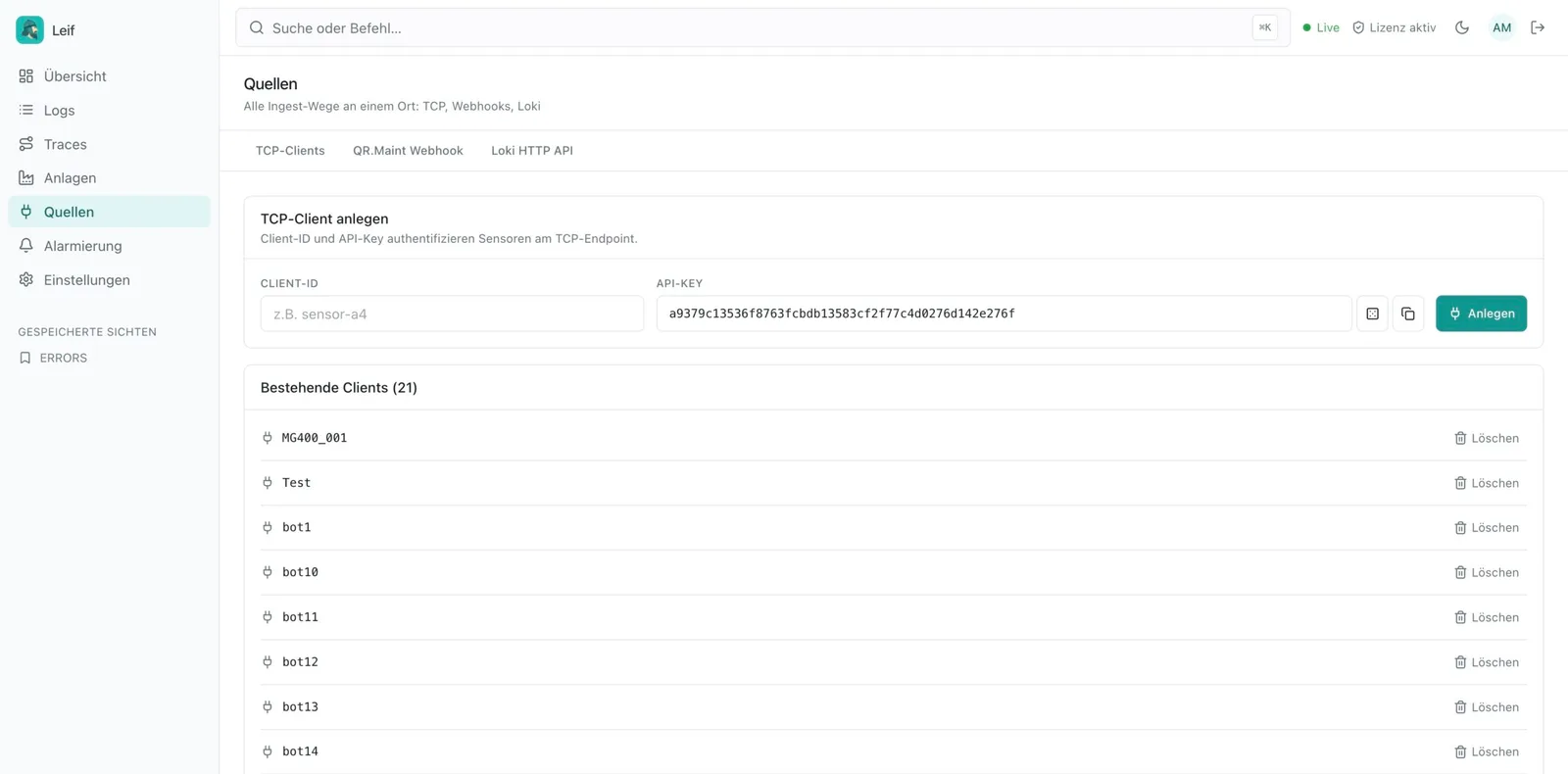Click the TCP-Client anlegen heading
This screenshot has height=774, width=1568.
point(324,218)
